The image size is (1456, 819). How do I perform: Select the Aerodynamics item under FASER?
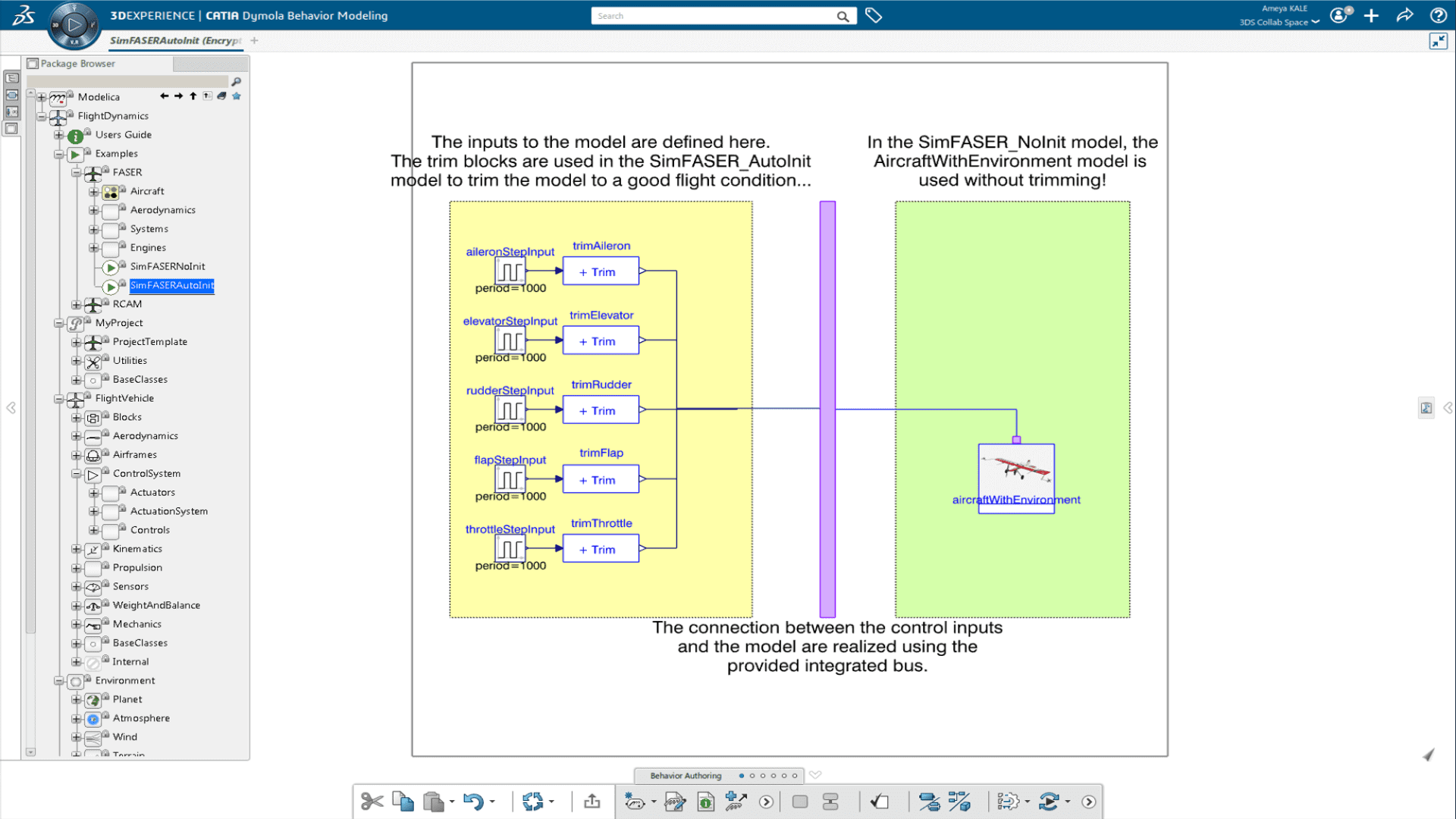point(163,210)
